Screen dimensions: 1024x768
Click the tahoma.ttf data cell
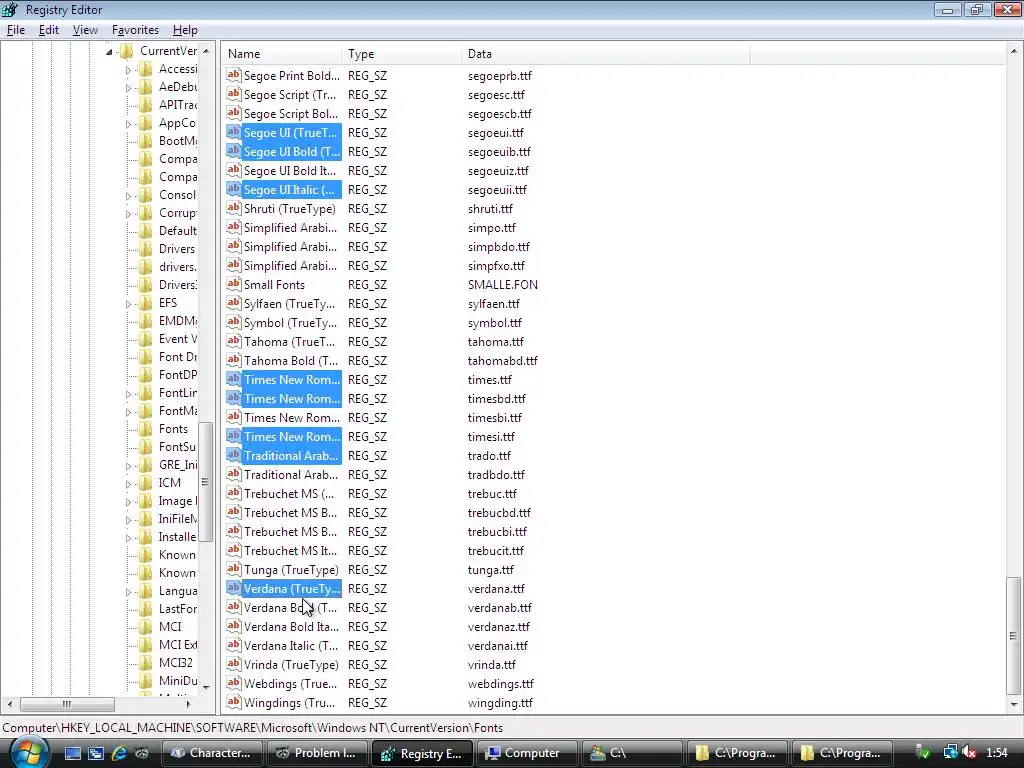tap(496, 342)
